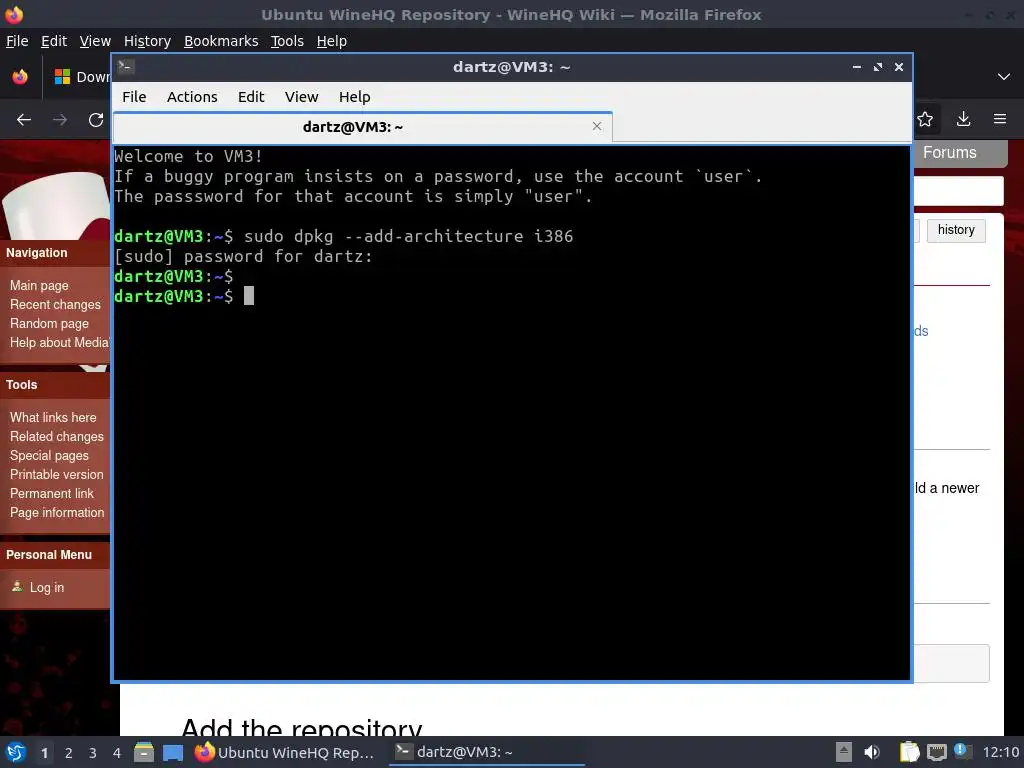Click the Firefox back arrow button
Screen dimensions: 1024x768
24,120
